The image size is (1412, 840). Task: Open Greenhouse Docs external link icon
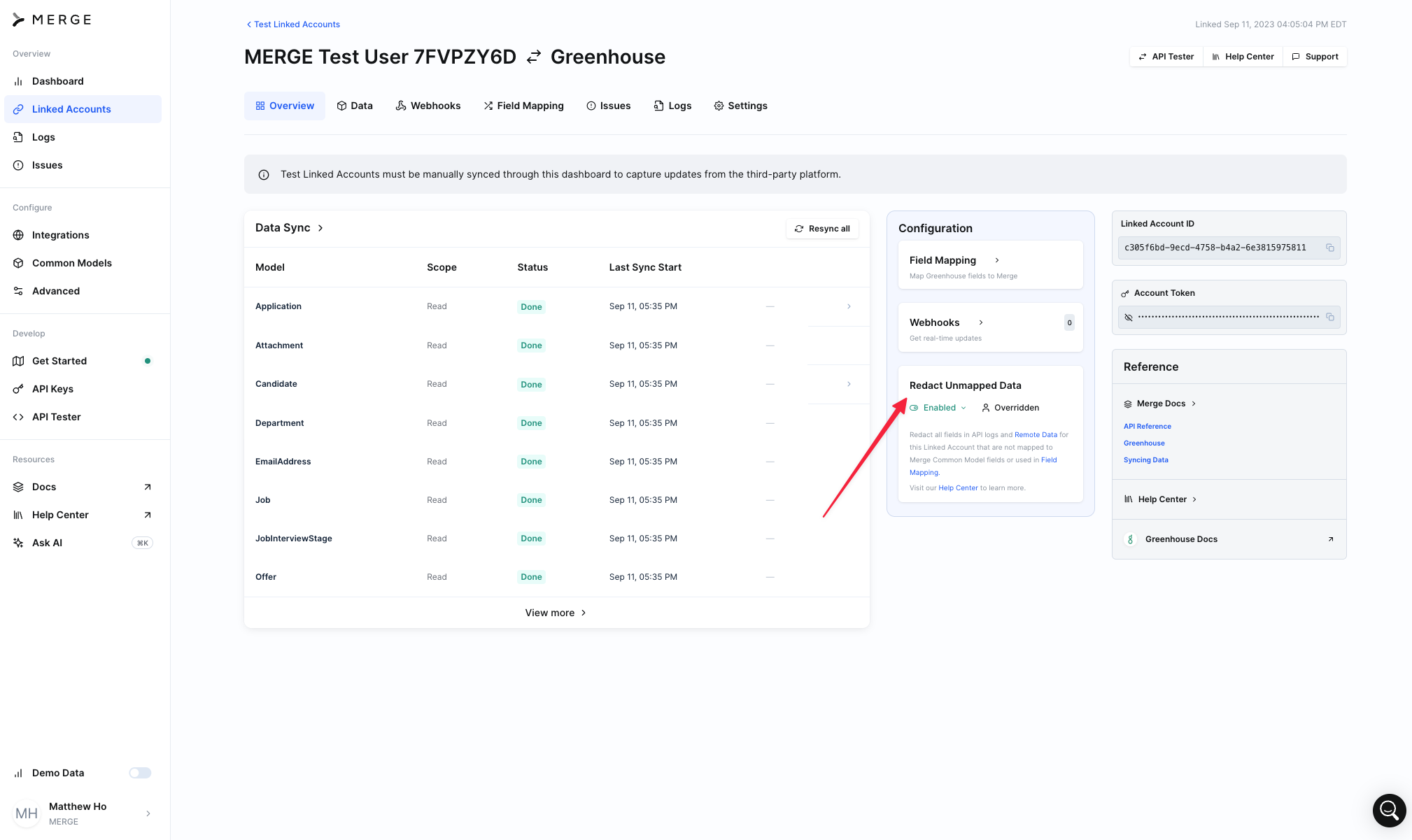(x=1330, y=539)
